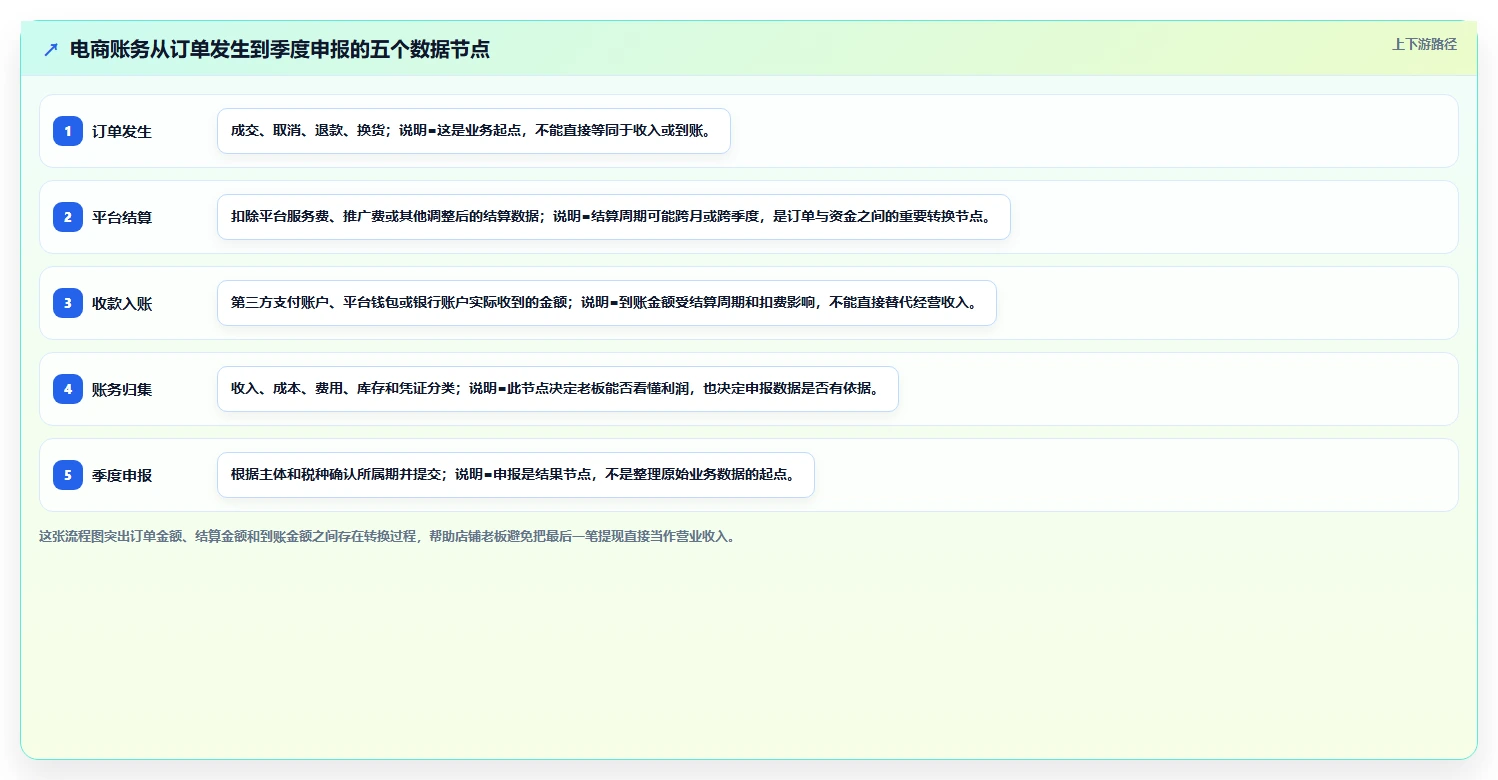Select the 季度申报 step label
1498x780 pixels.
click(x=122, y=475)
